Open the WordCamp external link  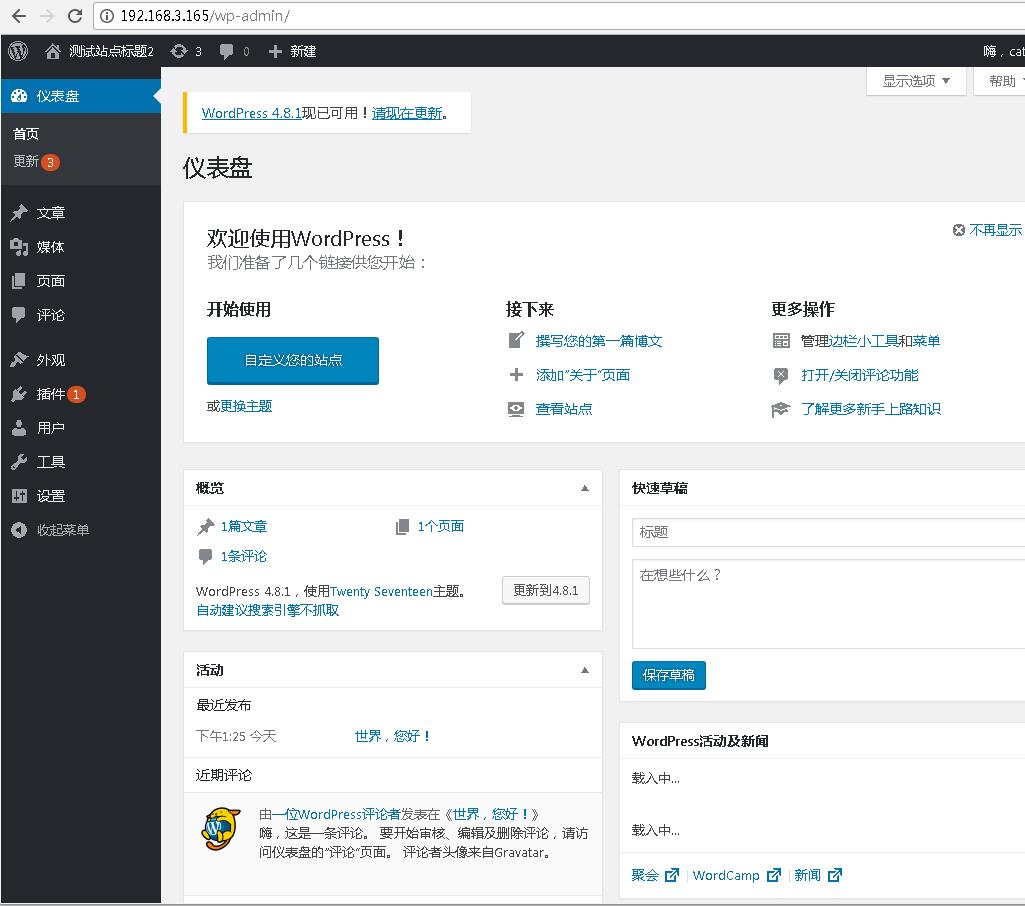pos(737,875)
